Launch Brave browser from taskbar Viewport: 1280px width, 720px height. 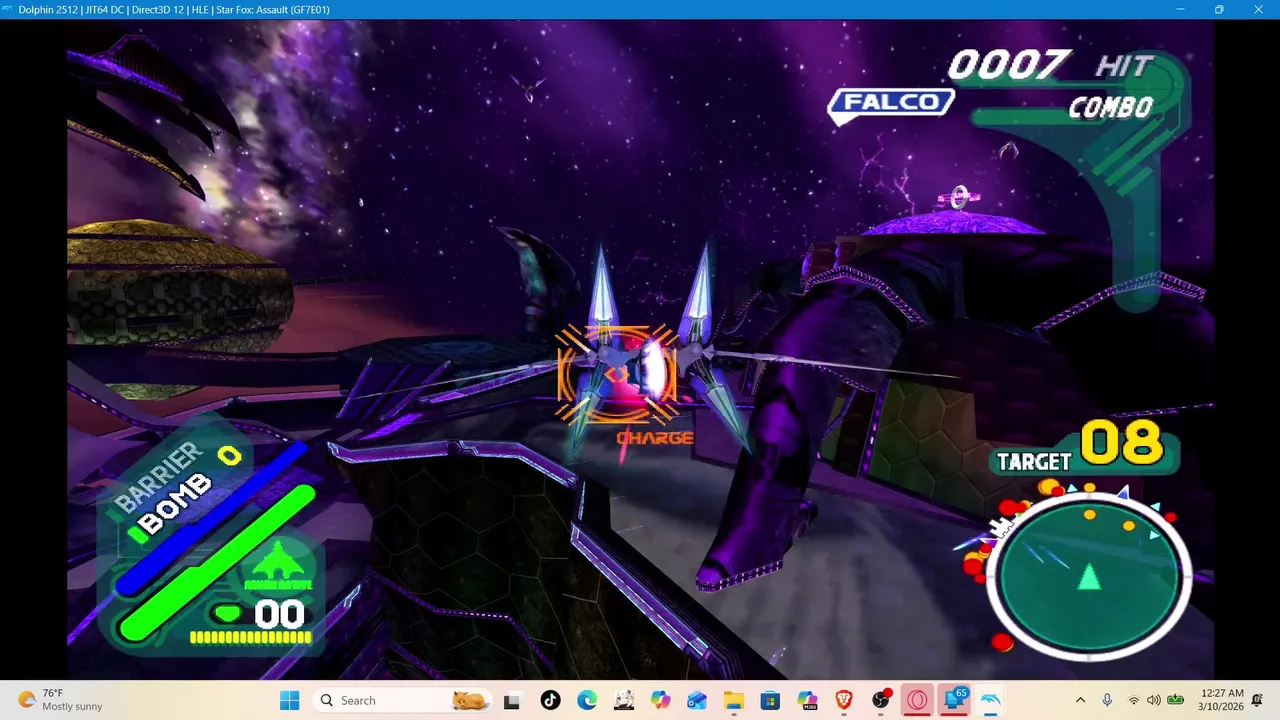[x=844, y=700]
